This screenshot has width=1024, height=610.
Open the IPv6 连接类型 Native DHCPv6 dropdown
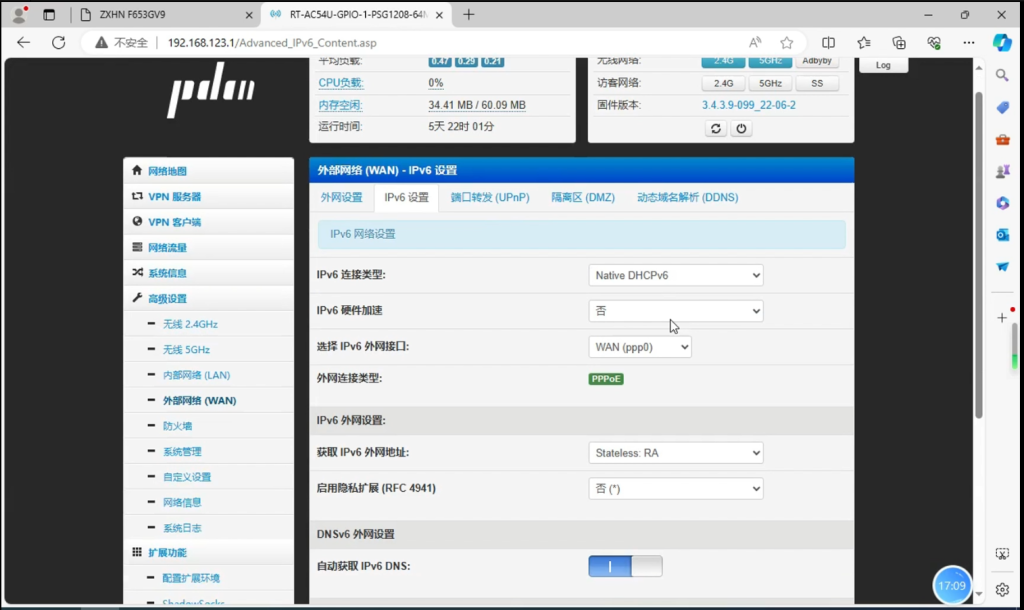[676, 275]
